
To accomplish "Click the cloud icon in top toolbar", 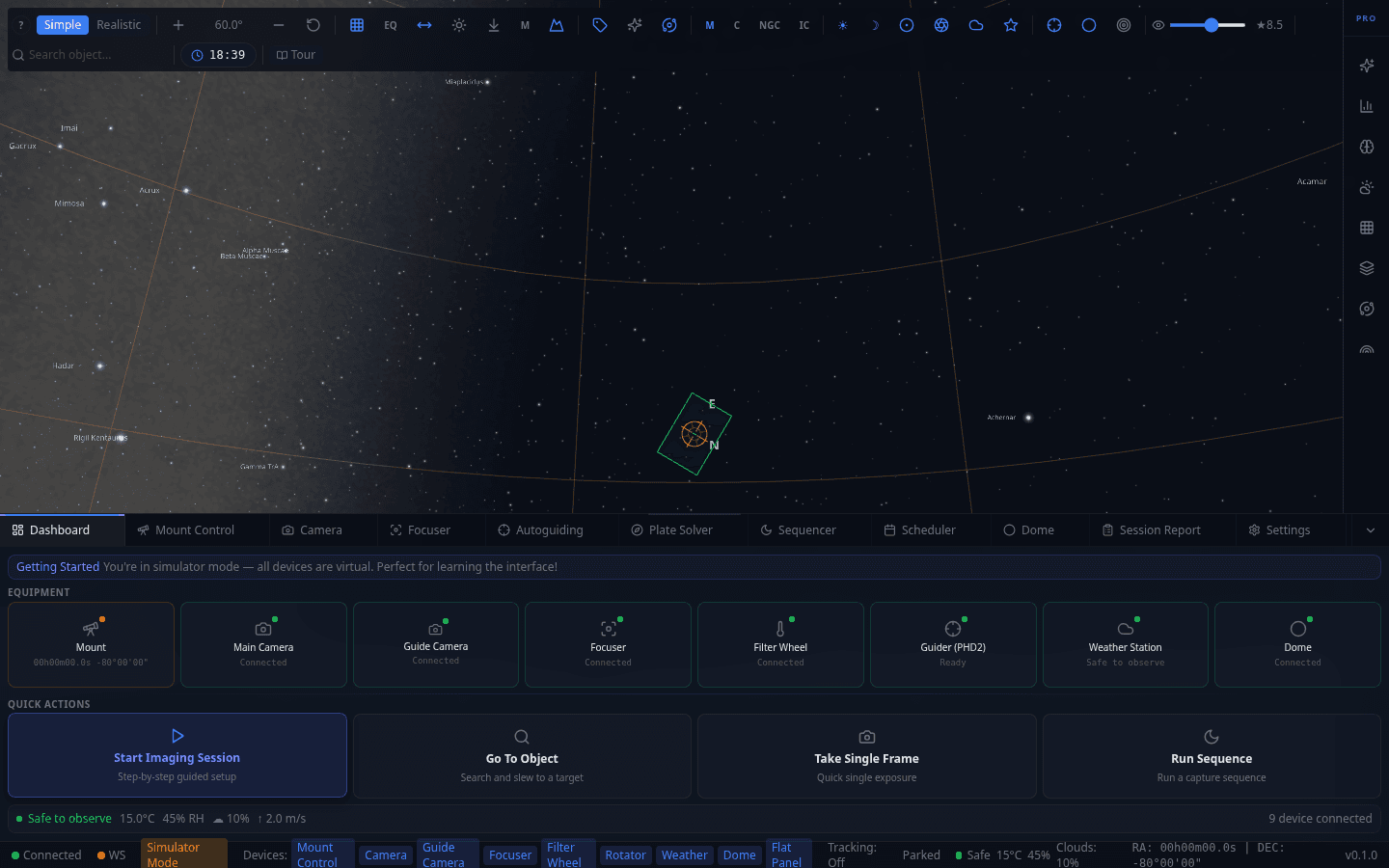I will [976, 25].
